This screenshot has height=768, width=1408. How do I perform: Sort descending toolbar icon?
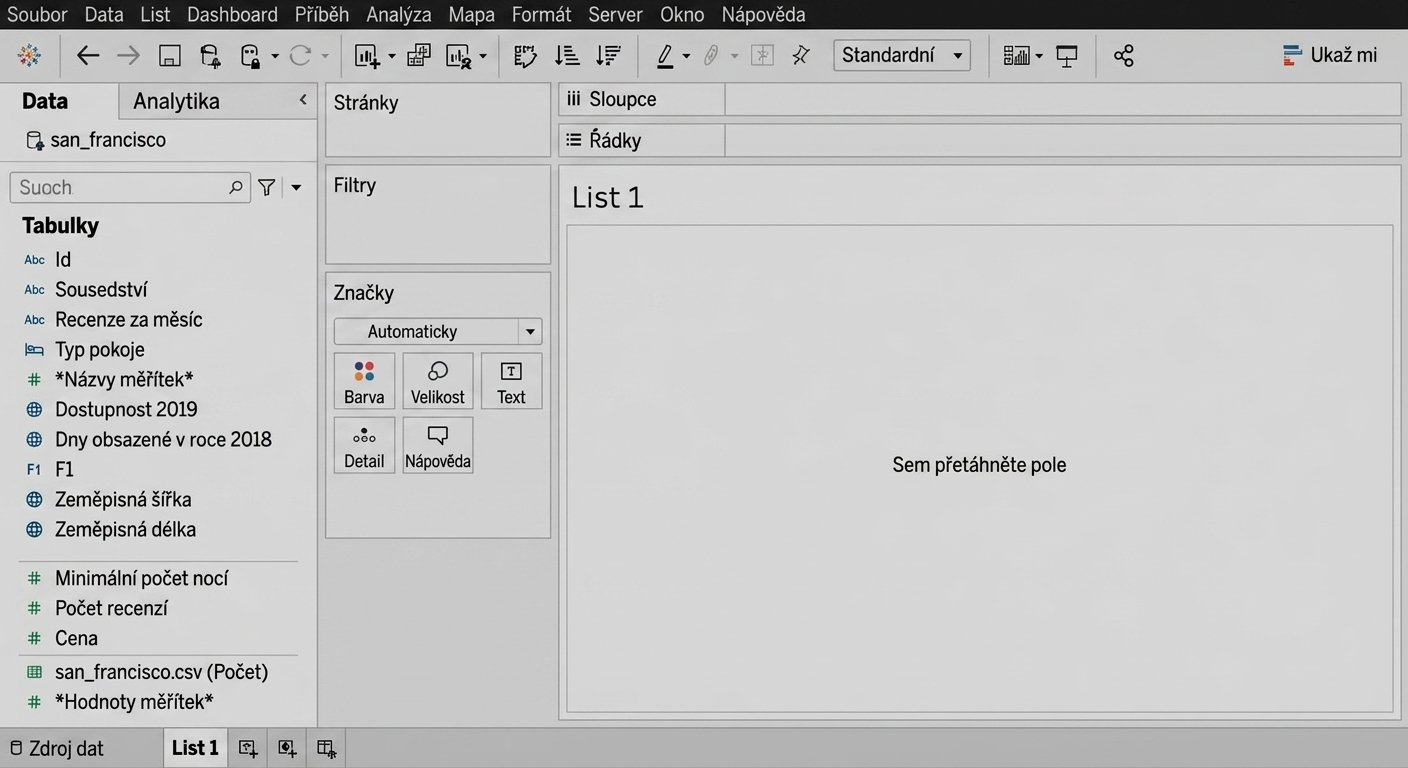tap(608, 56)
